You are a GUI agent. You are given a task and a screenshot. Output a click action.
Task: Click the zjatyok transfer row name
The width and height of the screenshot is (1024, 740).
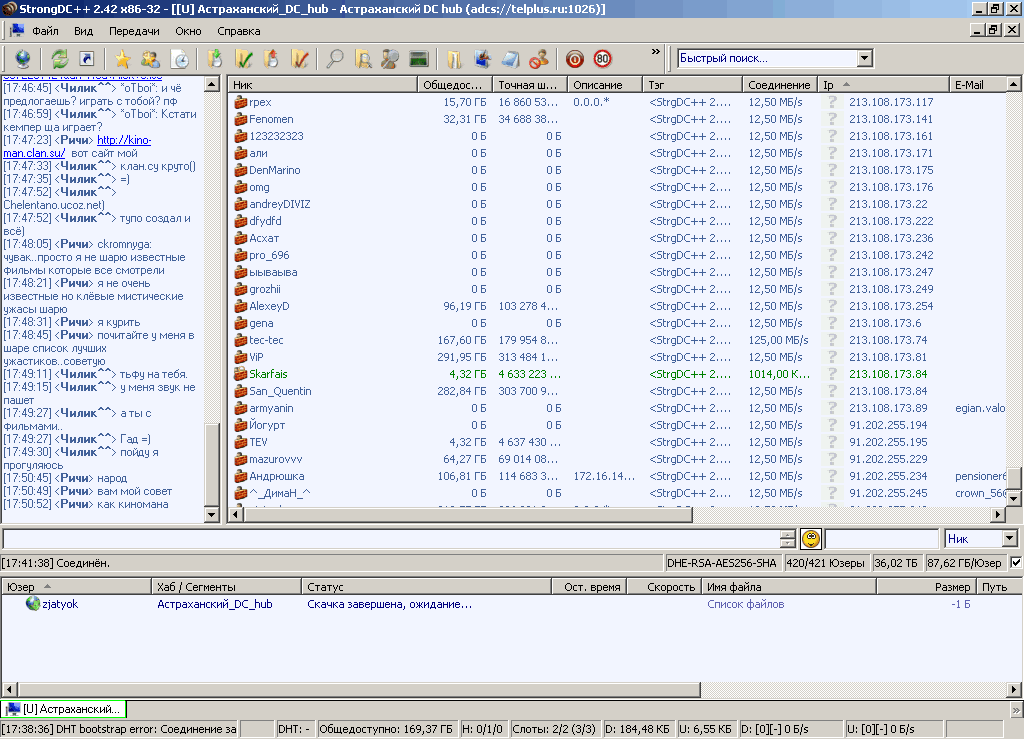tap(60, 604)
